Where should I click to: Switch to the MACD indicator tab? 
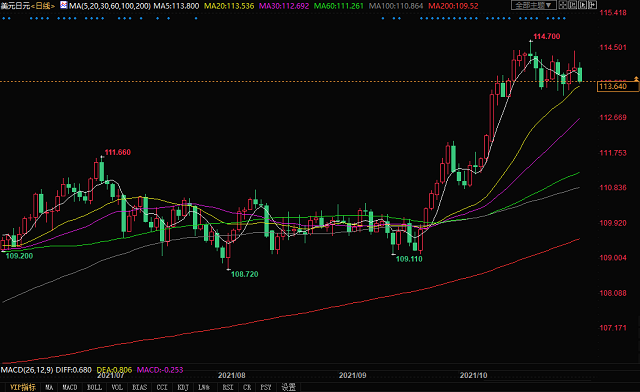pyautogui.click(x=70, y=387)
